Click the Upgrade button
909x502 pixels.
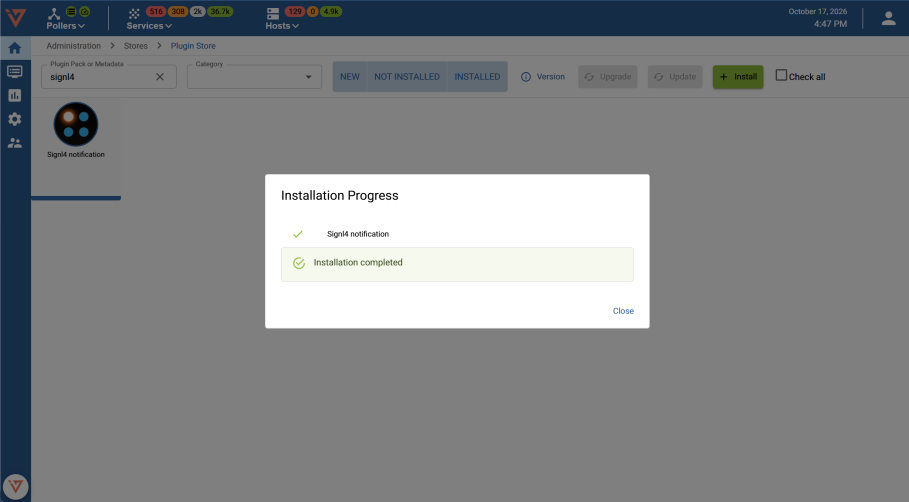[608, 77]
